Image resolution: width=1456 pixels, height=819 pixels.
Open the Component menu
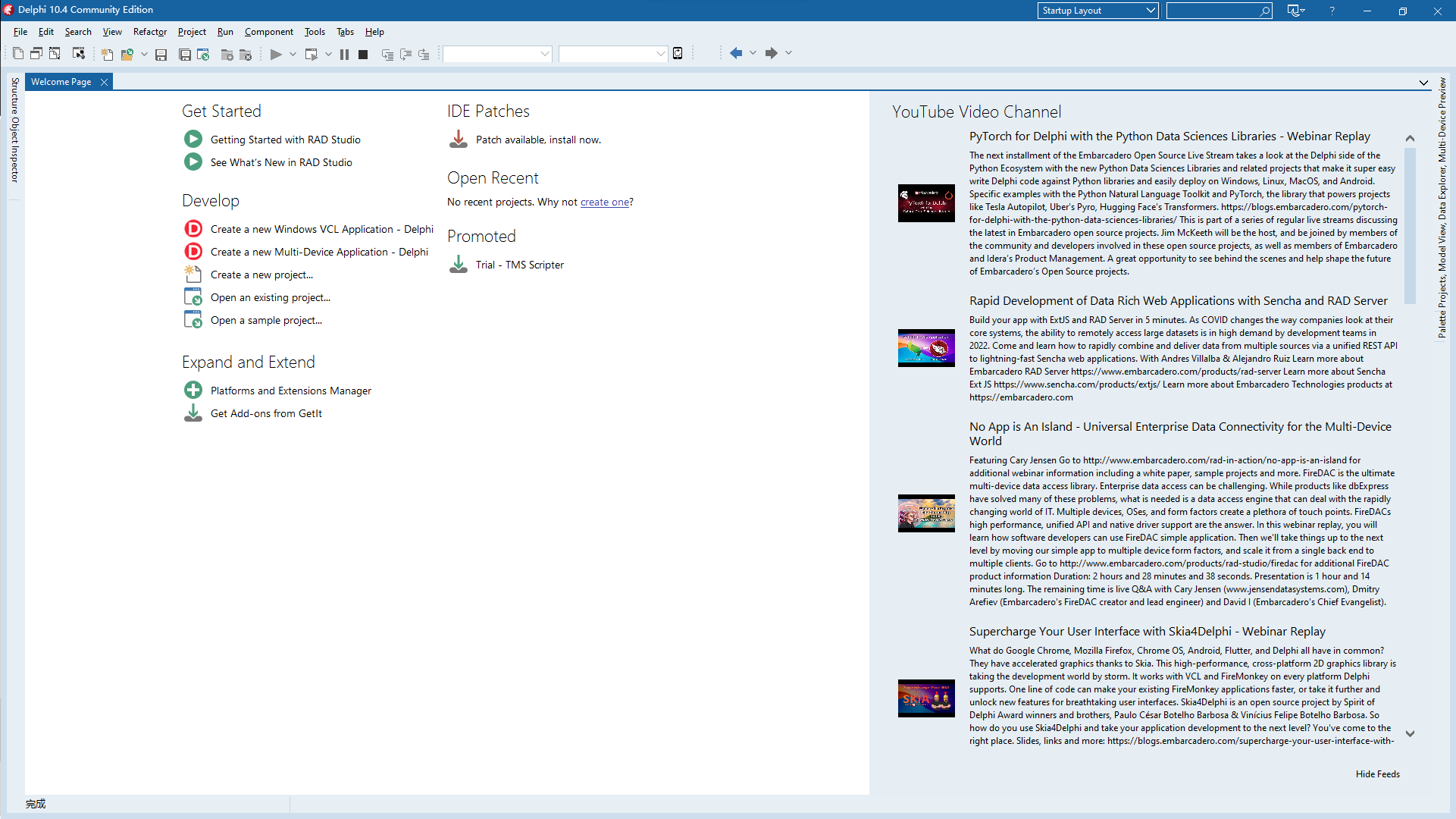[x=268, y=32]
